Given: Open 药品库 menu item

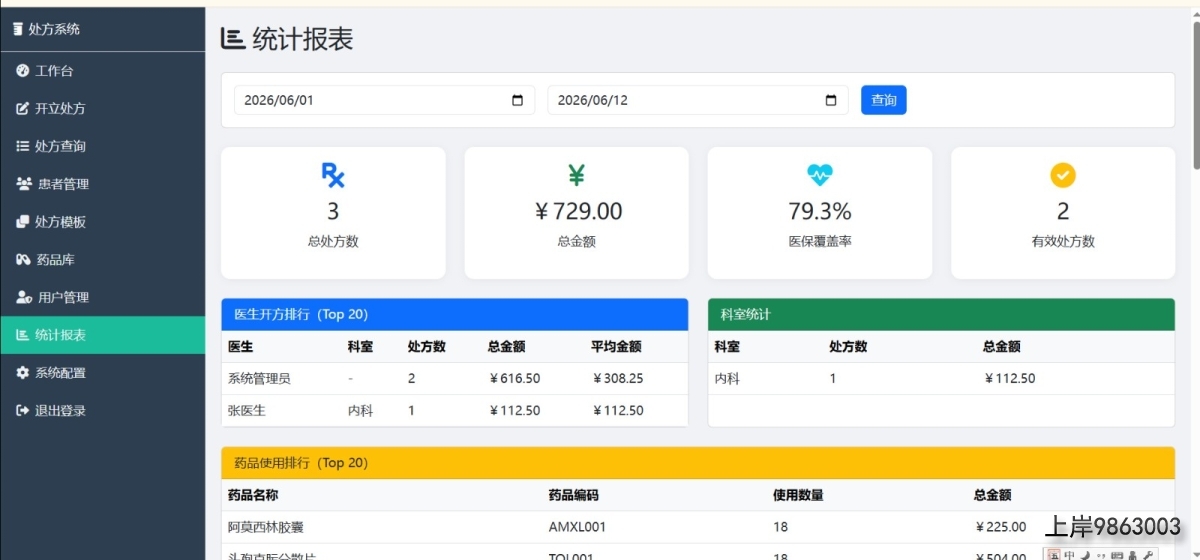Looking at the screenshot, I should click(102, 260).
